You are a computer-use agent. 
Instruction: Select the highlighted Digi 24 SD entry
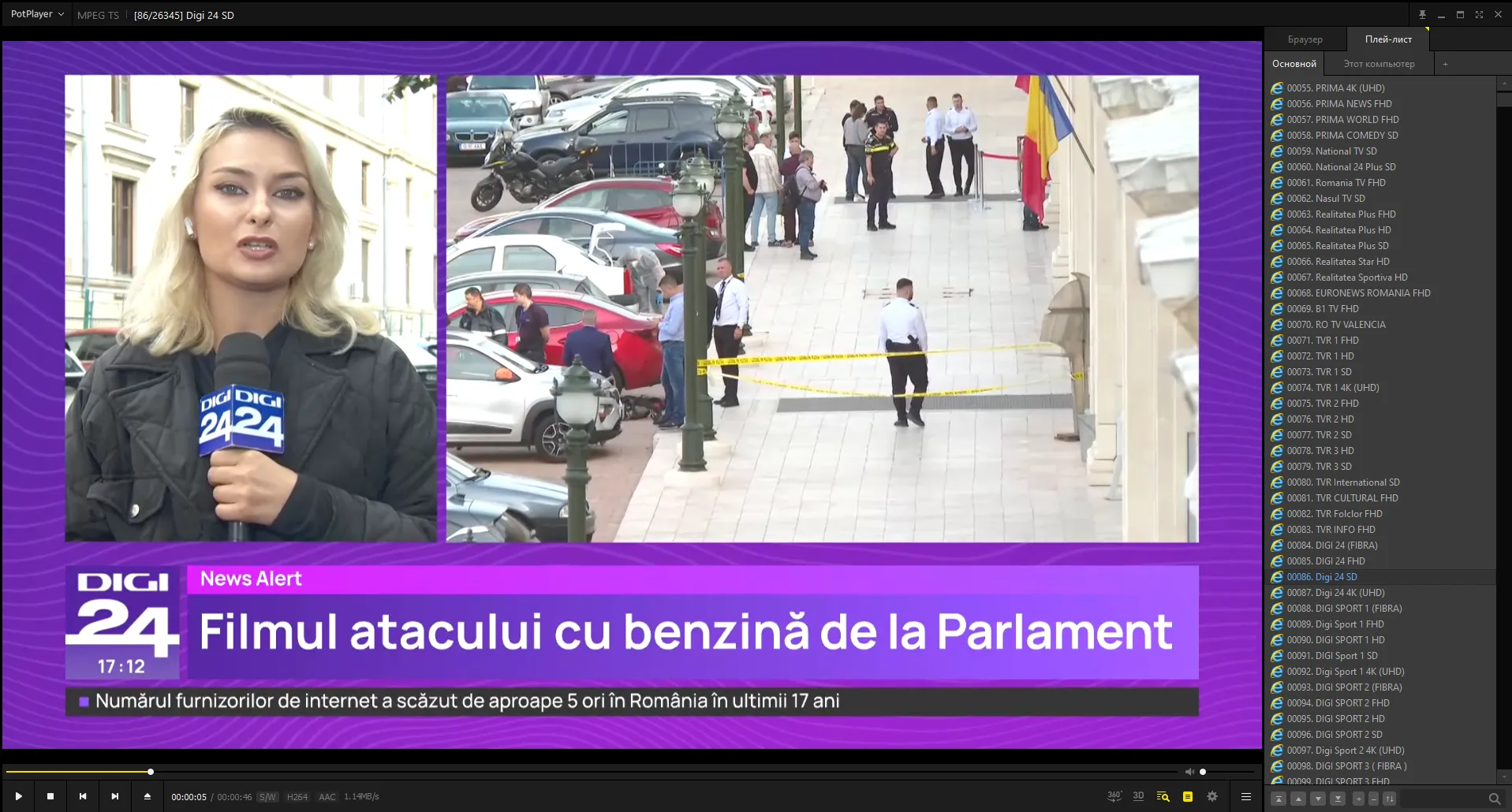coord(1380,577)
